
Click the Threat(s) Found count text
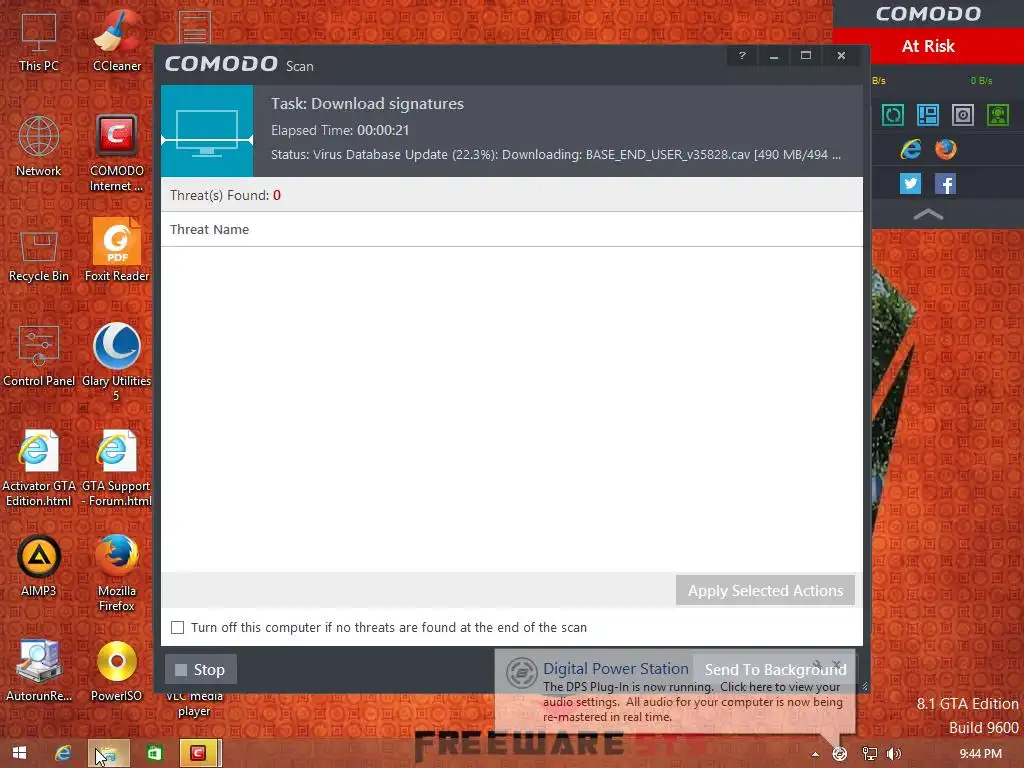tap(225, 195)
